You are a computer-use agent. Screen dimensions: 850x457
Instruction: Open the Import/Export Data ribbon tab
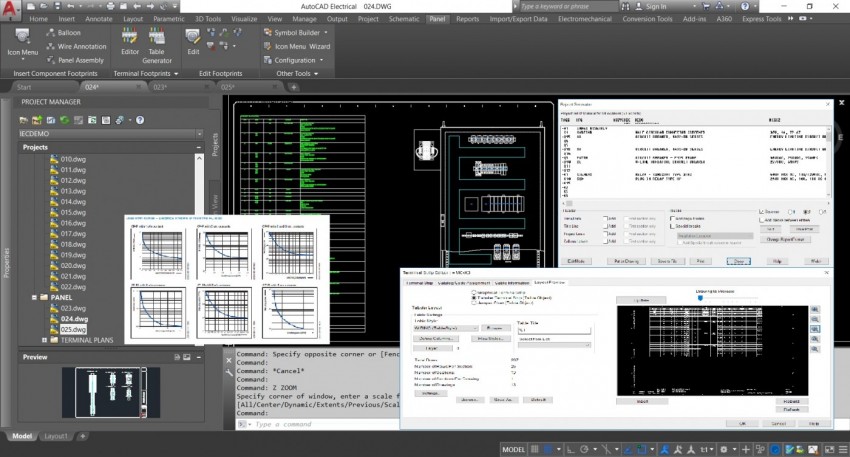(x=518, y=19)
